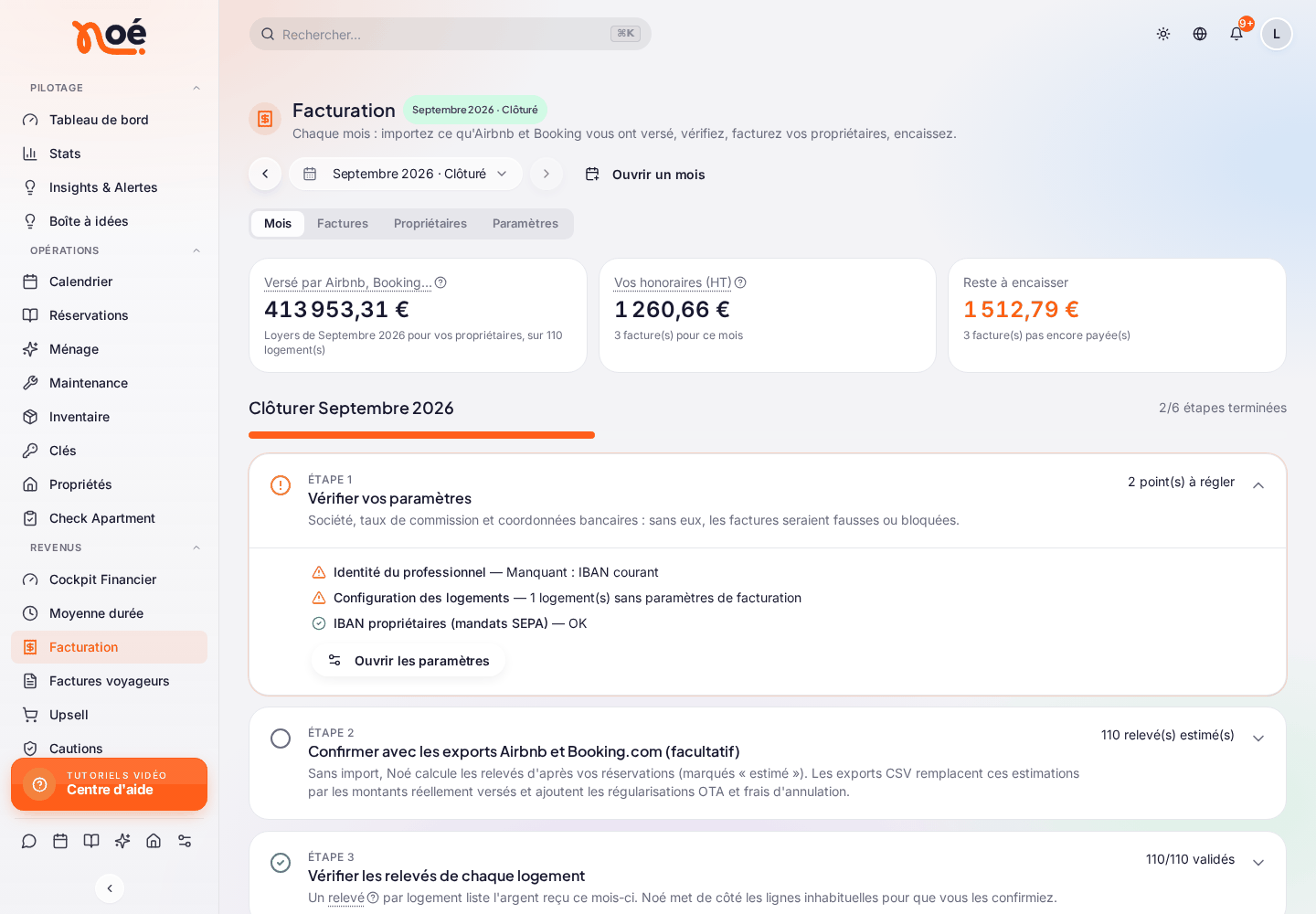Go to the previous month with the left arrow
Screen dimensions: 1316x914
265,174
